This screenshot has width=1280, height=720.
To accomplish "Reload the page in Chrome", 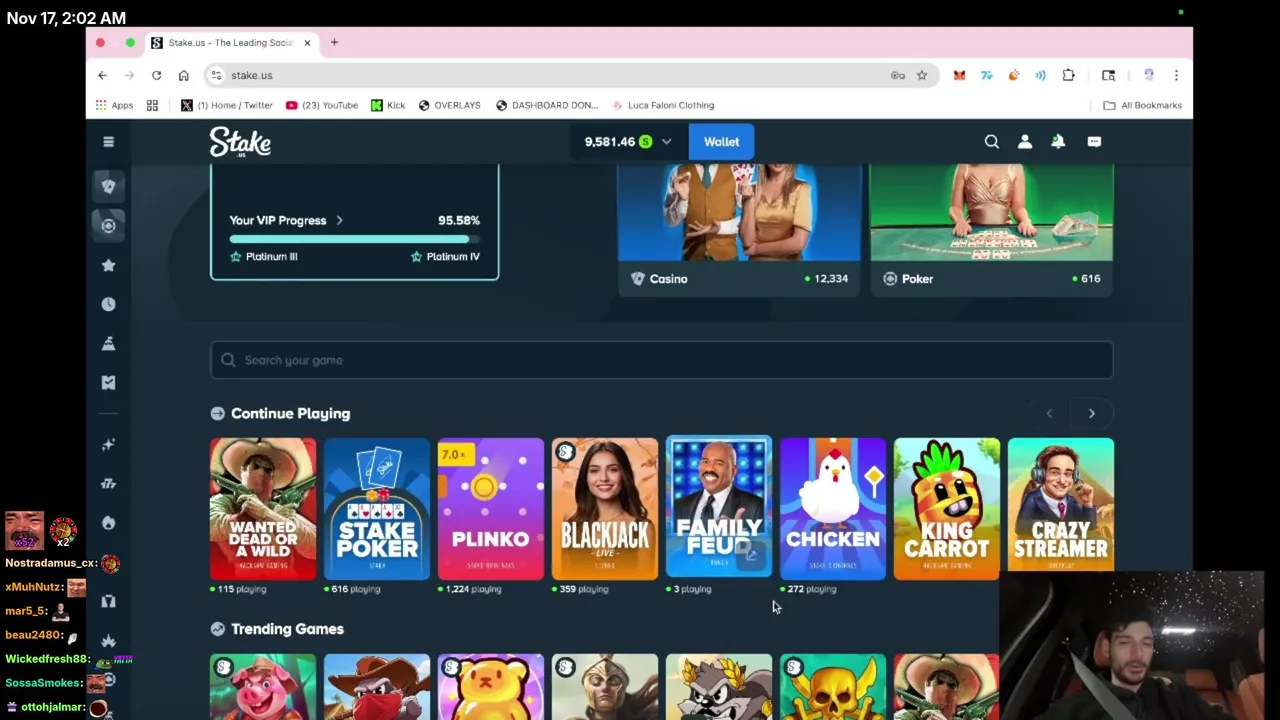I will point(156,75).
